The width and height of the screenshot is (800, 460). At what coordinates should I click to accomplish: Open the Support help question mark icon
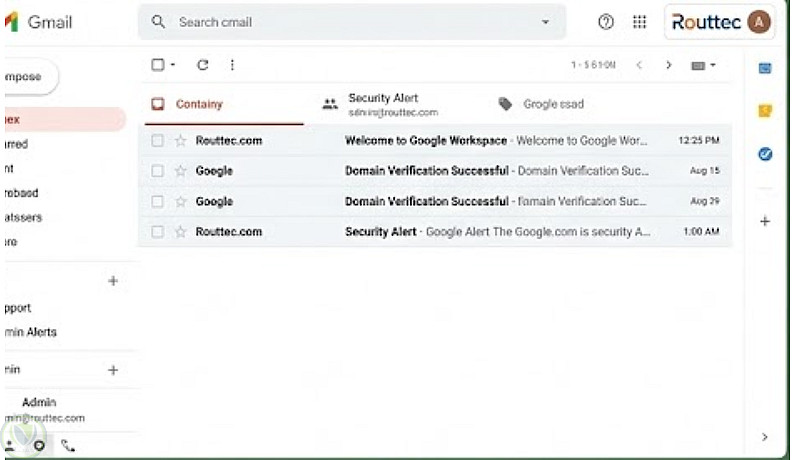coord(606,22)
